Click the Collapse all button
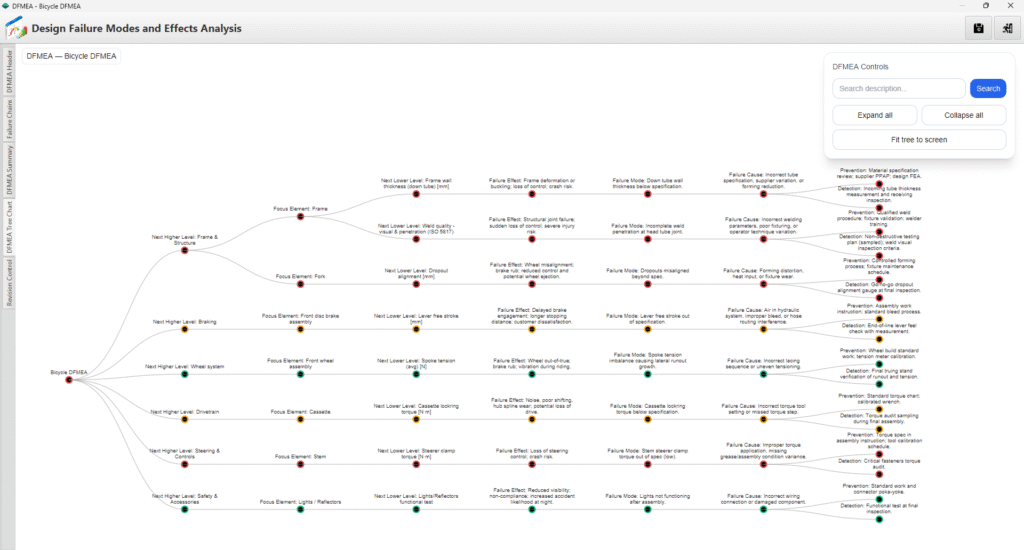Screen dimensions: 1024x550 click(963, 115)
